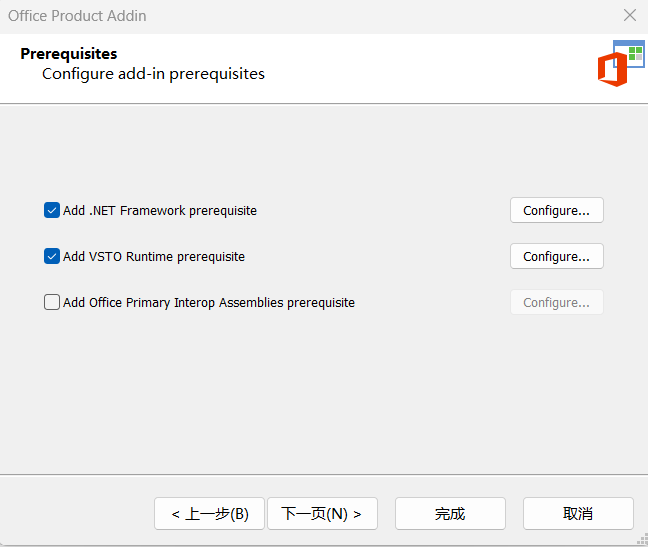Image resolution: width=648 pixels, height=547 pixels.
Task: Click the "Add VSTO Runtime prerequisite" label
Action: [154, 257]
